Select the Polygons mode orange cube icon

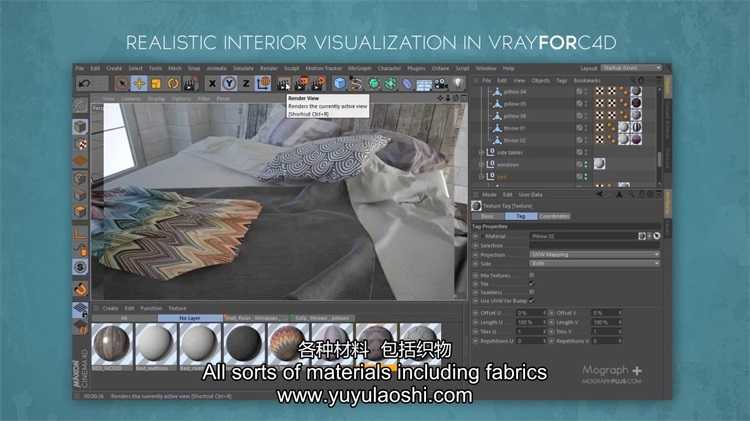coord(80,211)
